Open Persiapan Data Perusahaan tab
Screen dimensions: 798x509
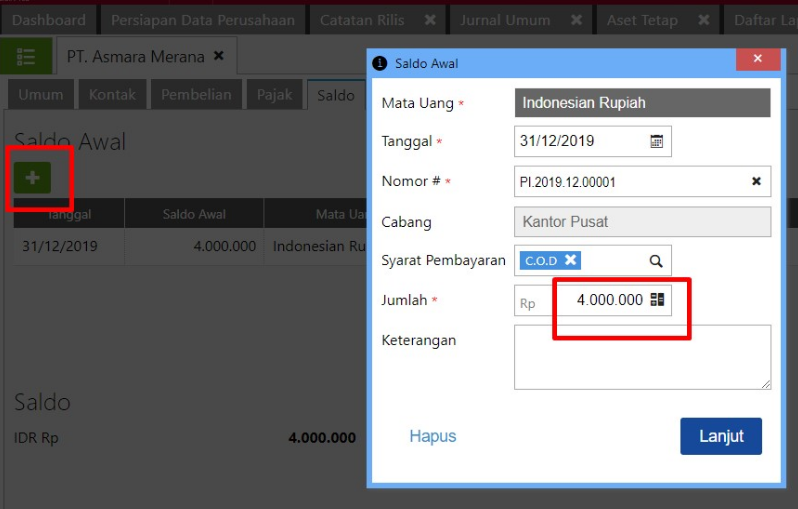(203, 20)
